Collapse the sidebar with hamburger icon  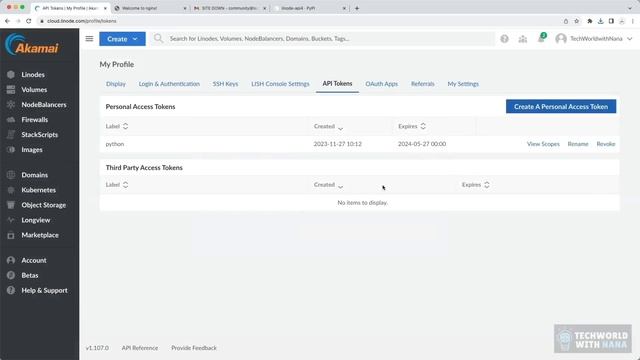click(89, 39)
